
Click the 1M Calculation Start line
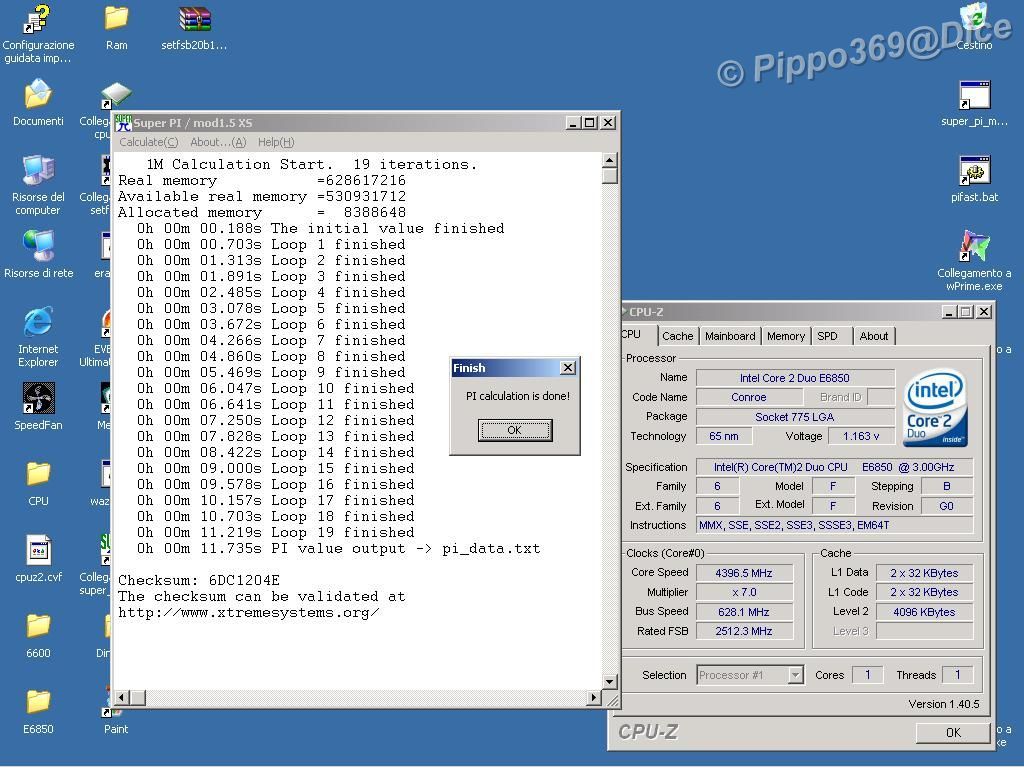click(312, 165)
